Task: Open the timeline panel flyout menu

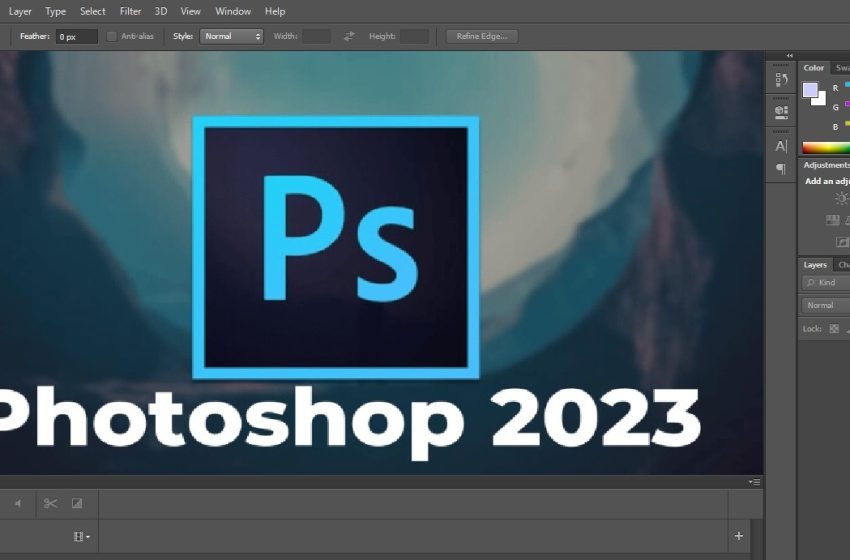Action: pos(754,482)
